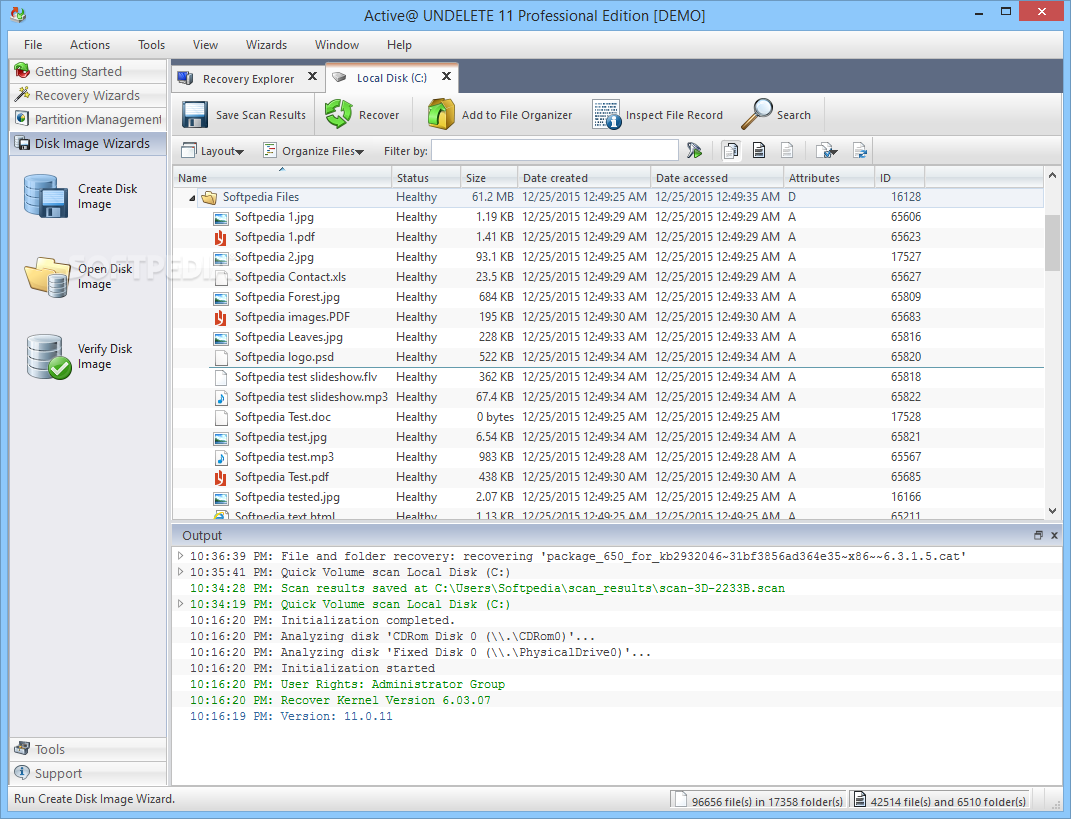Image resolution: width=1071 pixels, height=819 pixels.
Task: Click the Softpedia Files folder icon
Action: coord(209,197)
